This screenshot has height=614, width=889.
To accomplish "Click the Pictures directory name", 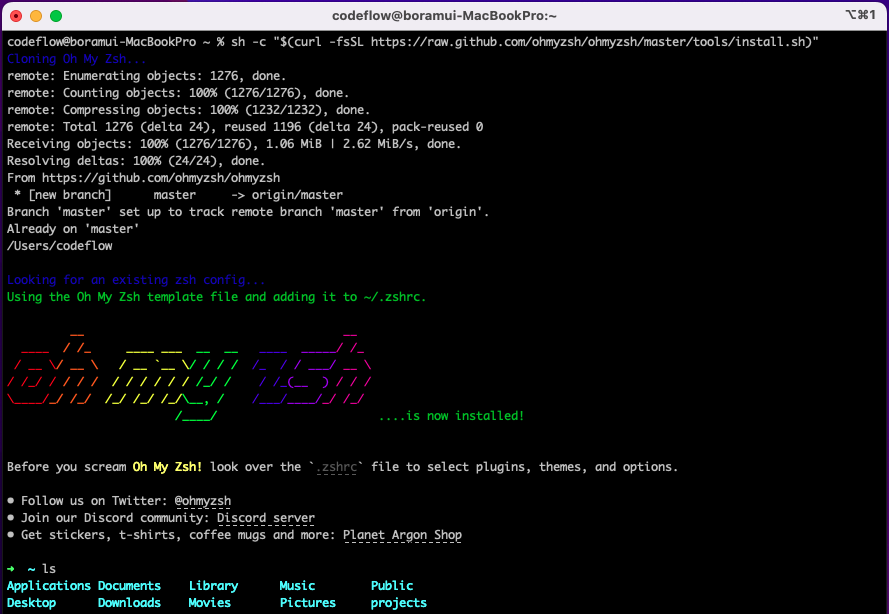I will coord(307,603).
